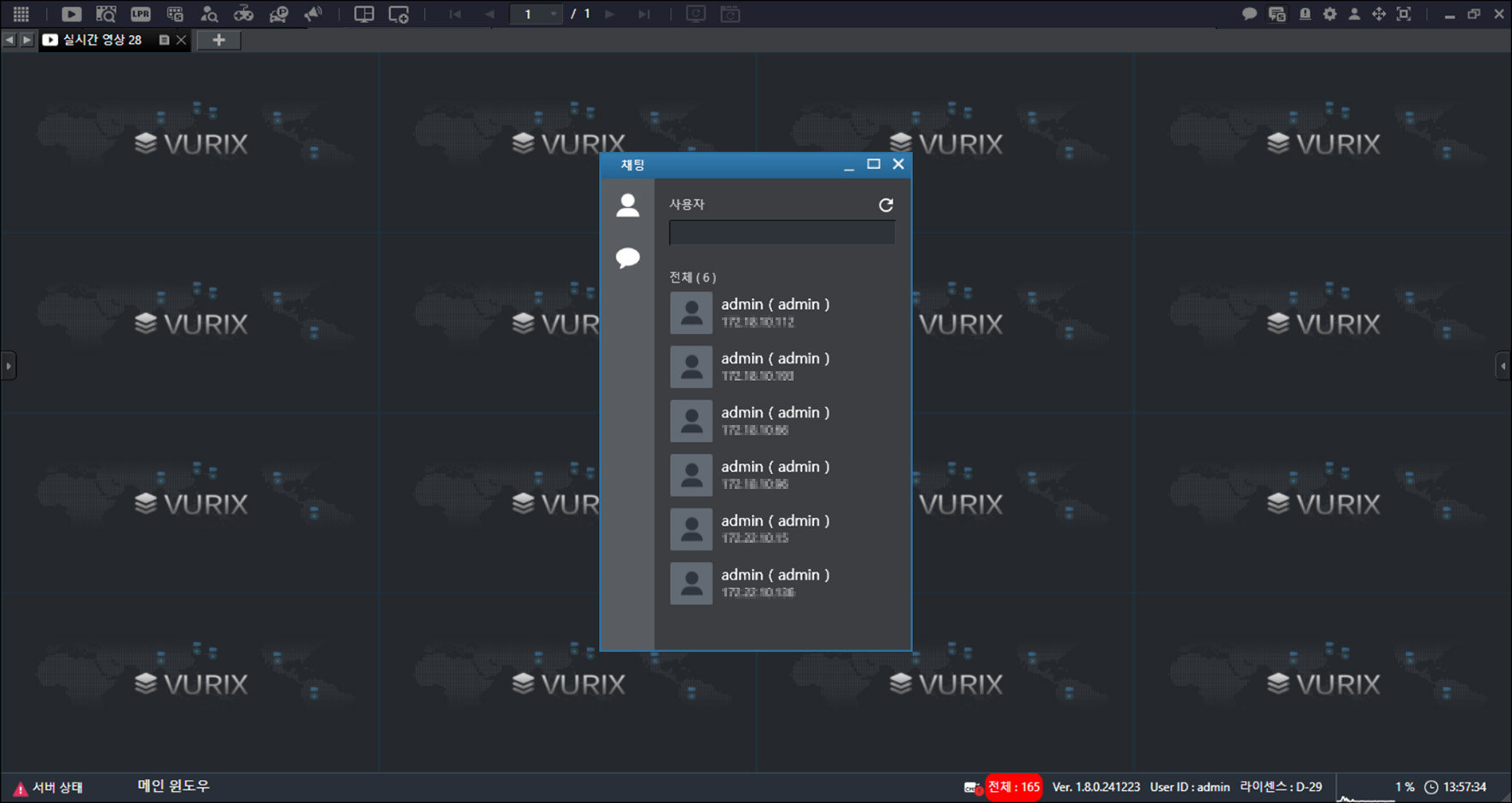This screenshot has width=1512, height=803.
Task: Open live video playback tool
Action: [72, 14]
